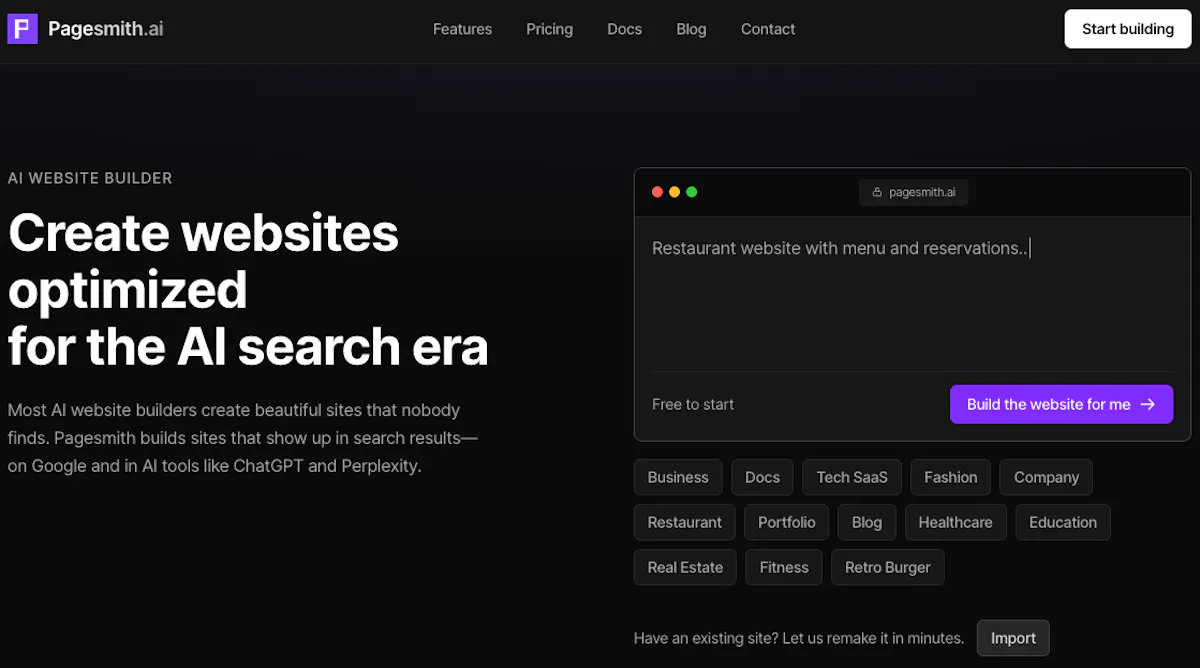
Task: Go to the Pricing page
Action: [x=549, y=29]
